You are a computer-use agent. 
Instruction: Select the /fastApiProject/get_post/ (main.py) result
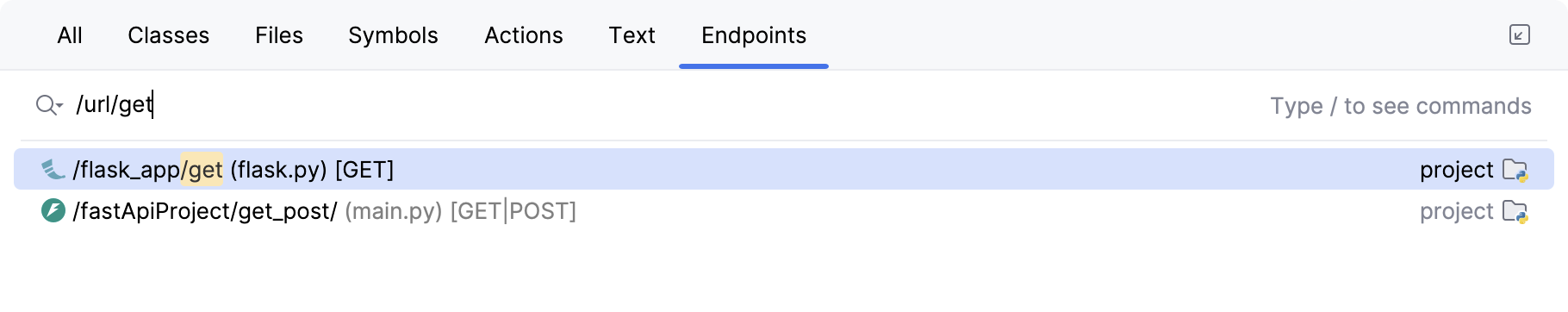(784, 211)
